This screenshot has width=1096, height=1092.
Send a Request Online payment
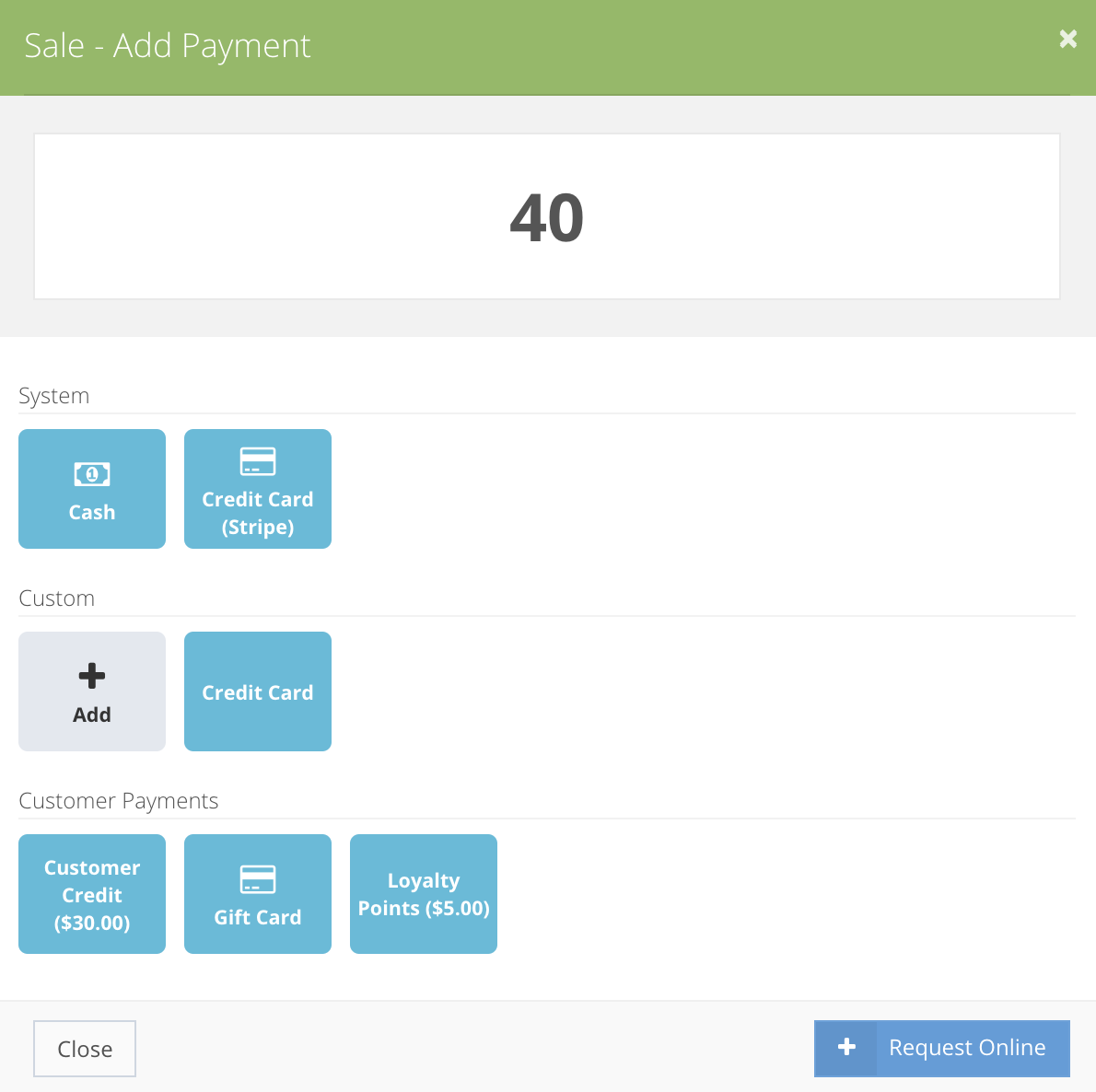click(x=941, y=1048)
